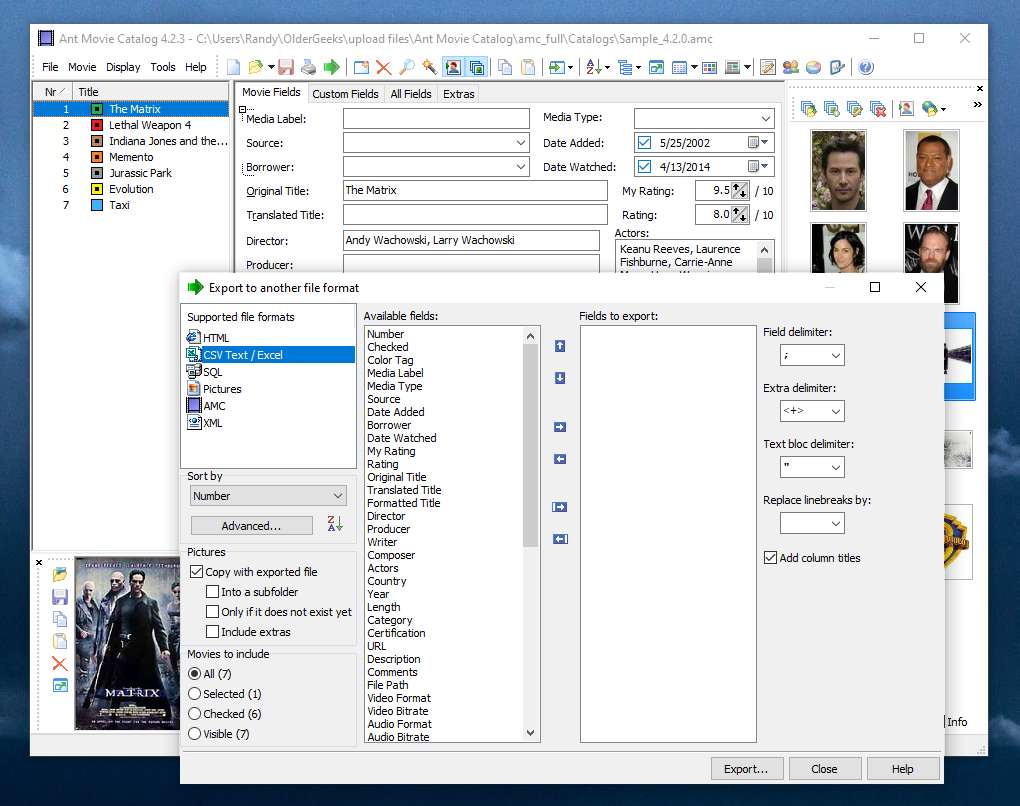Switch to the Extras tab
Viewport: 1020px width, 806px height.
459,94
